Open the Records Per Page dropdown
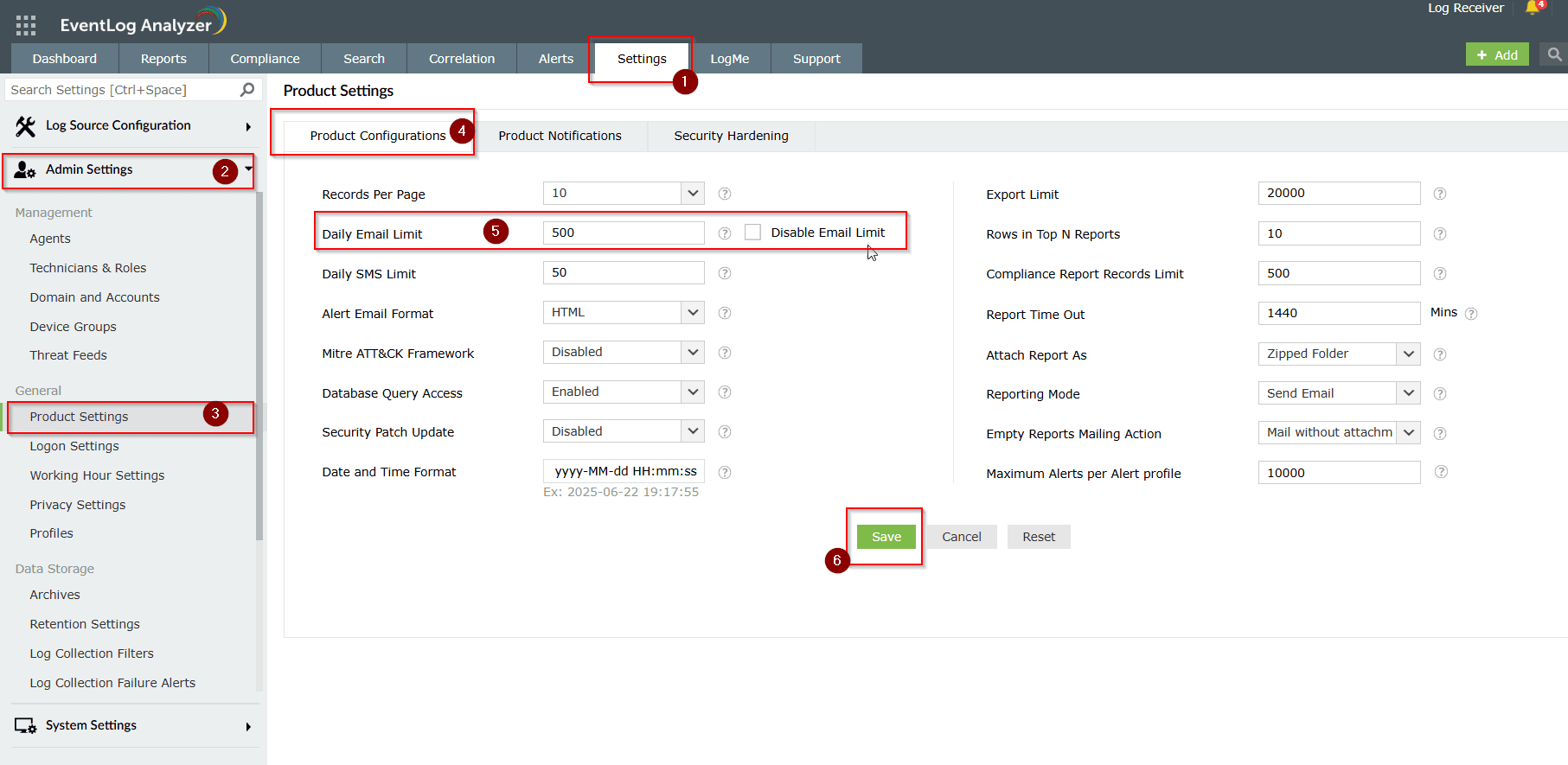The height and width of the screenshot is (765, 1568). click(x=624, y=193)
